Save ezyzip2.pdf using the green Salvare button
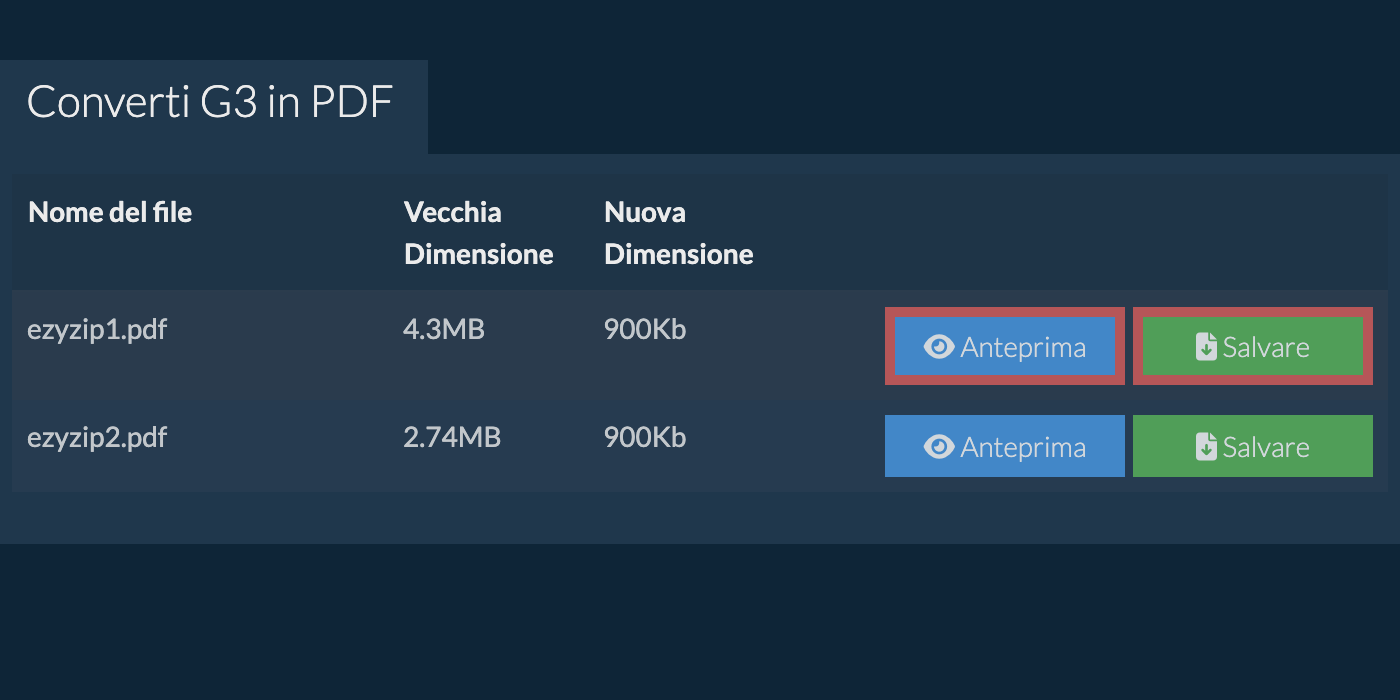The height and width of the screenshot is (700, 1400). click(1253, 446)
